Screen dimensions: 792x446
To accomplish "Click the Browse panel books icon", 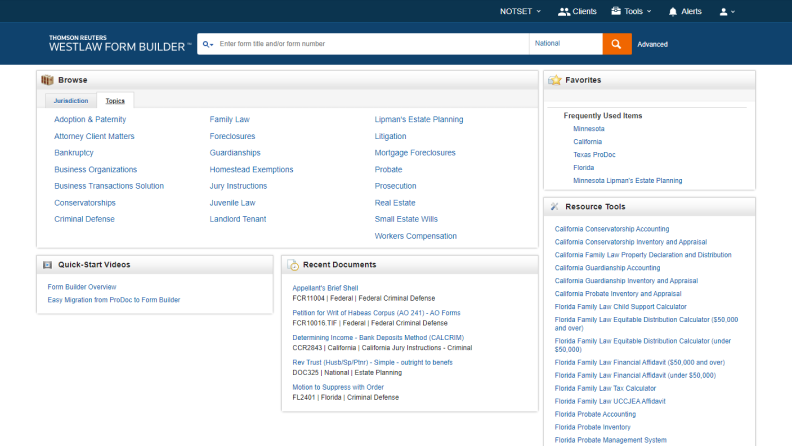I will (x=47, y=79).
